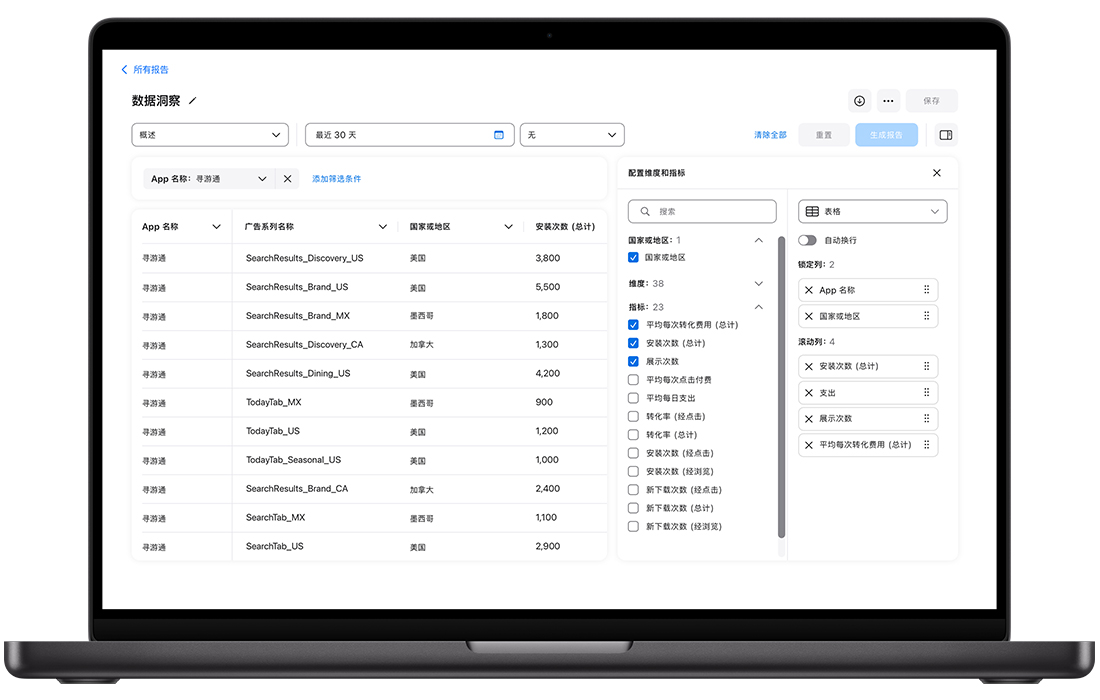The height and width of the screenshot is (700, 1100).
Task: Enable the 平均每日支出 checkbox
Action: point(634,398)
